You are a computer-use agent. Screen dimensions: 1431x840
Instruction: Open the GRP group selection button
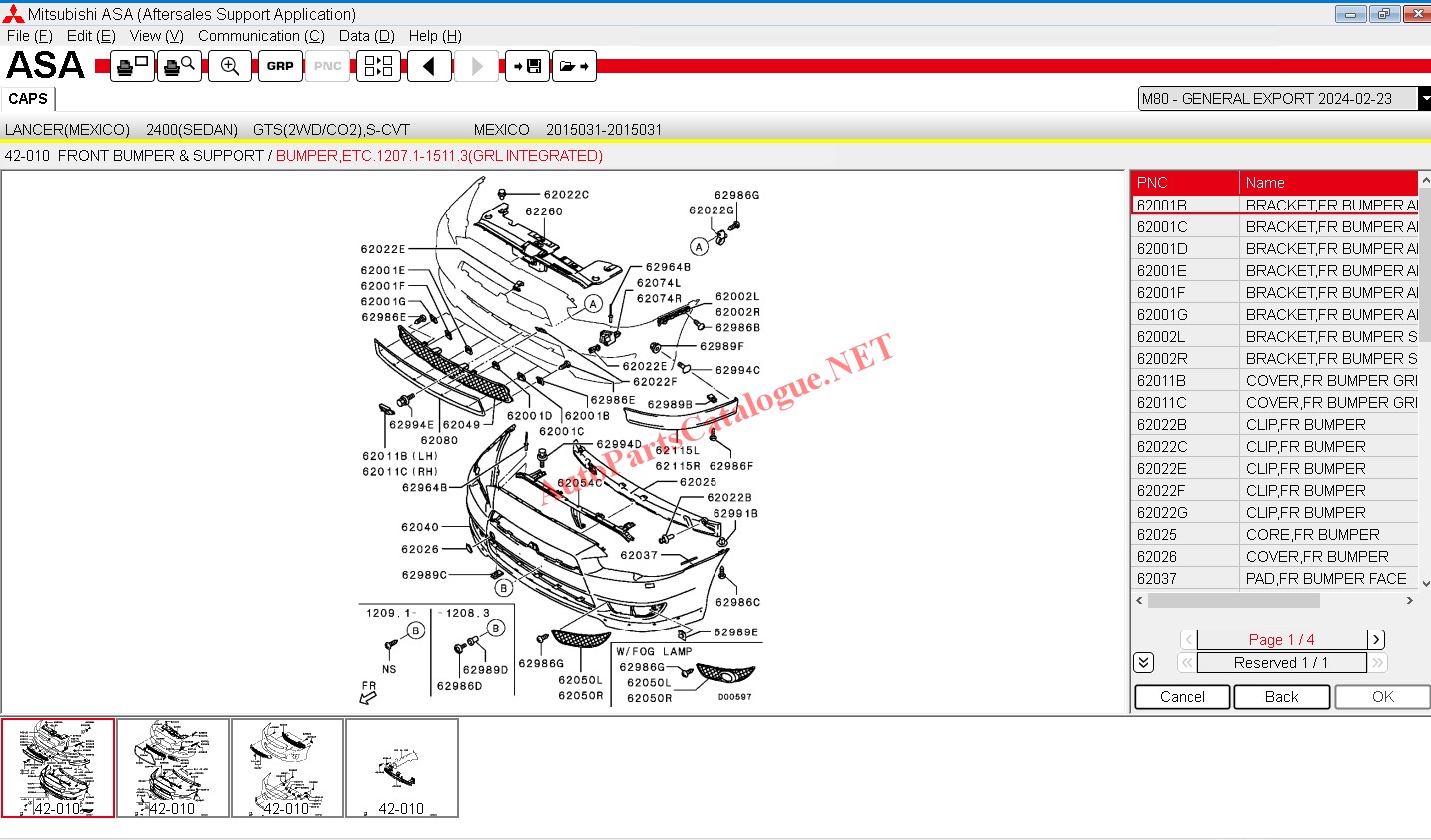[280, 66]
